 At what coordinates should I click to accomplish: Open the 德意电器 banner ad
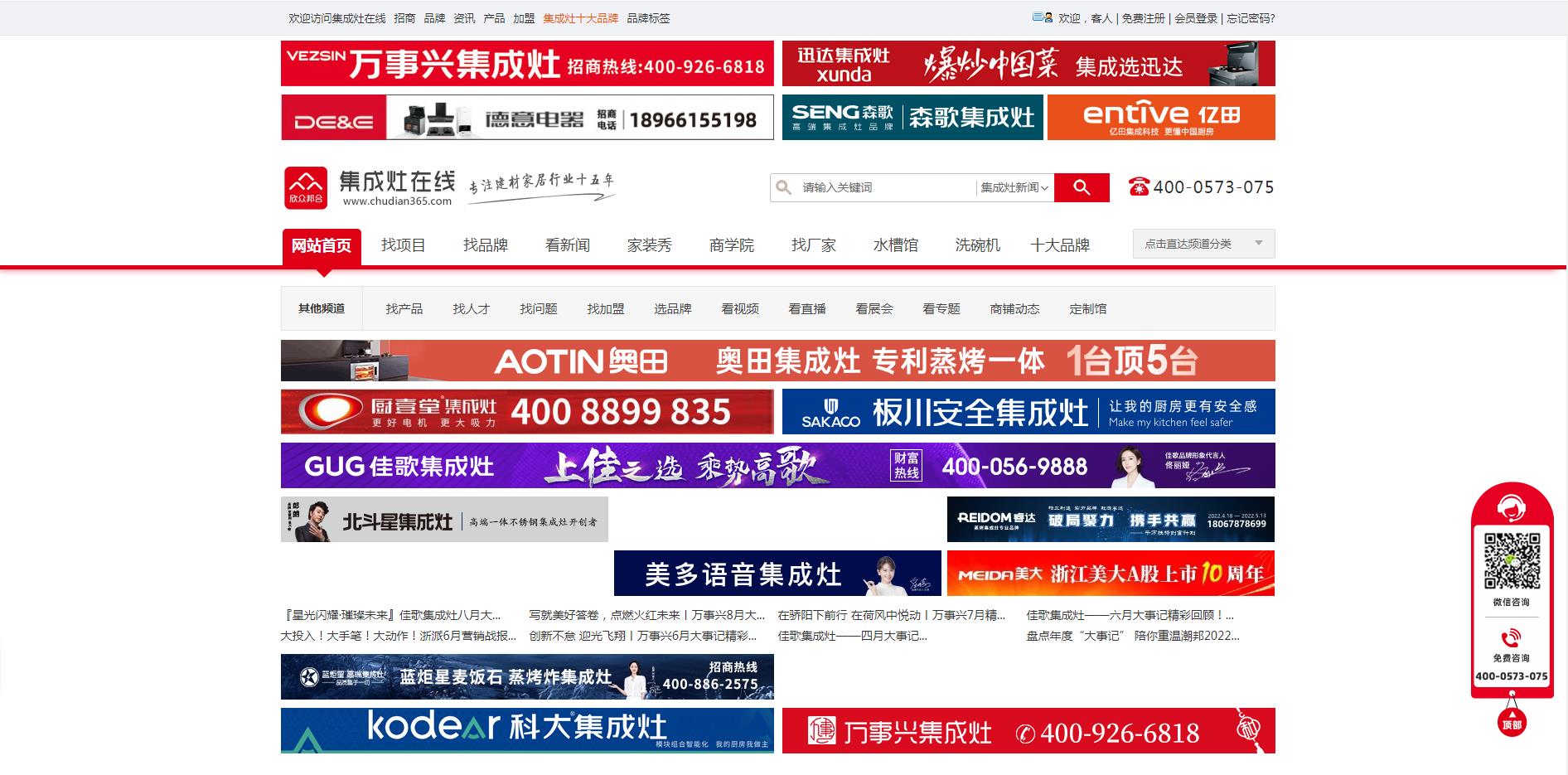pyautogui.click(x=527, y=117)
